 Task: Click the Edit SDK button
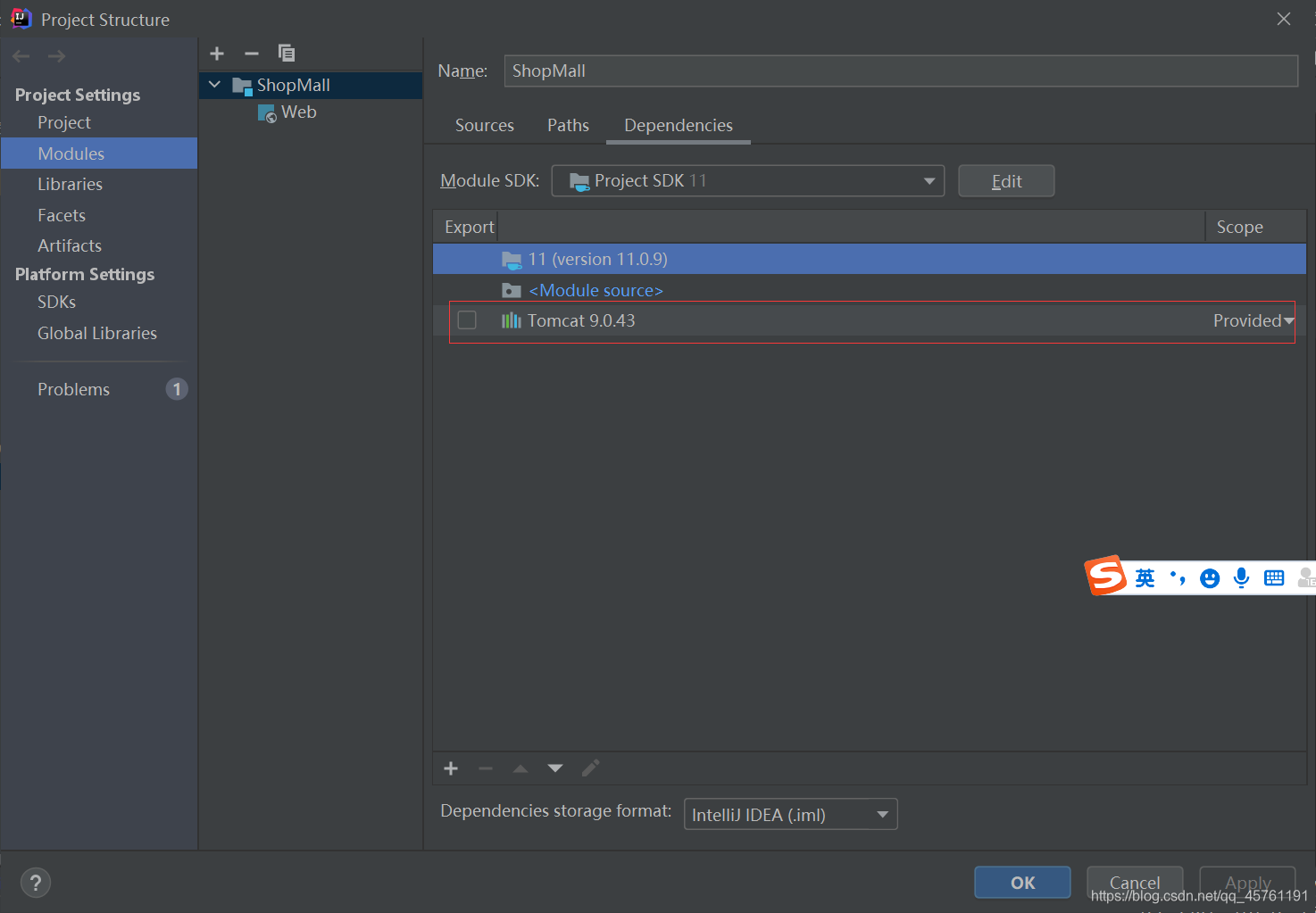(x=1006, y=181)
